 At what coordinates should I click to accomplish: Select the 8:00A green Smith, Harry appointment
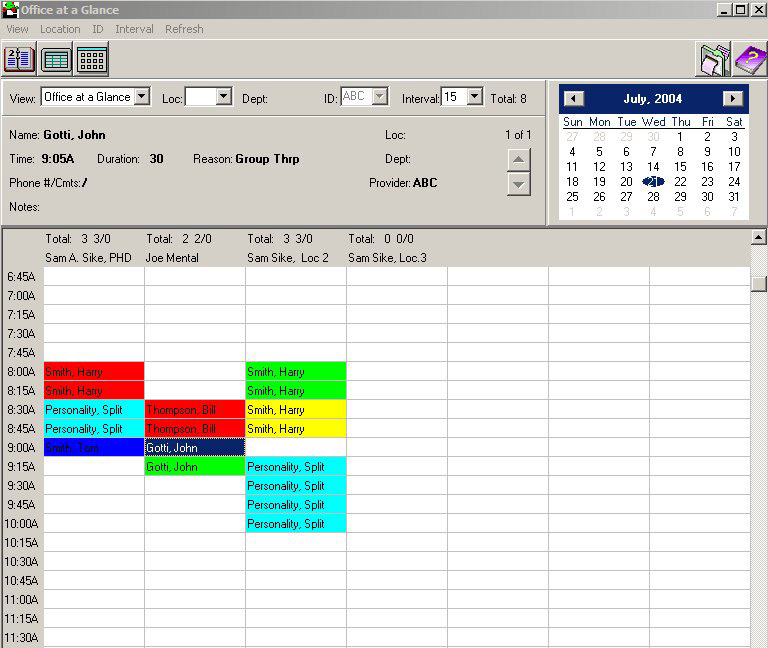click(296, 372)
